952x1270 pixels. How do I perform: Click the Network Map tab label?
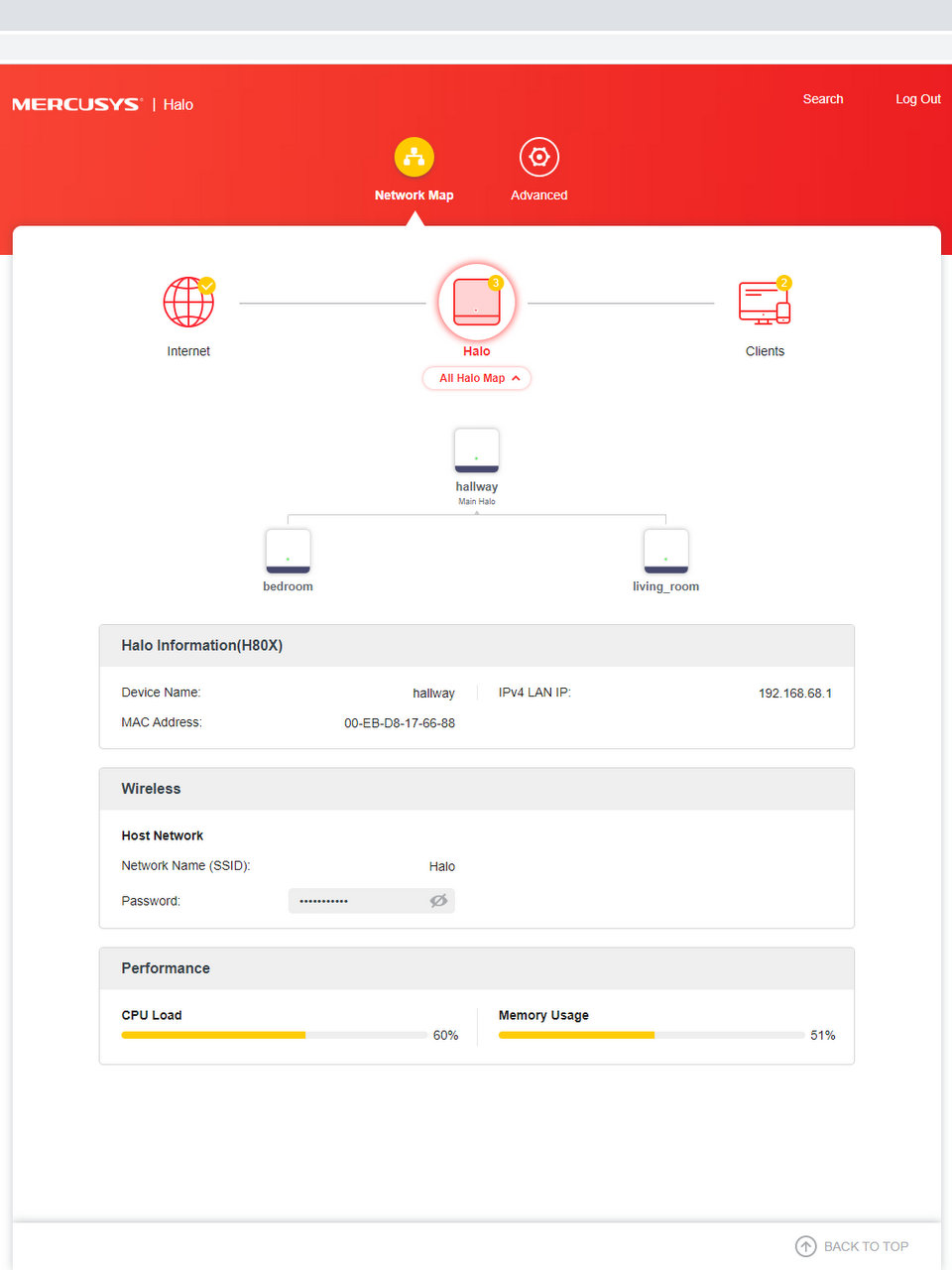coord(414,195)
